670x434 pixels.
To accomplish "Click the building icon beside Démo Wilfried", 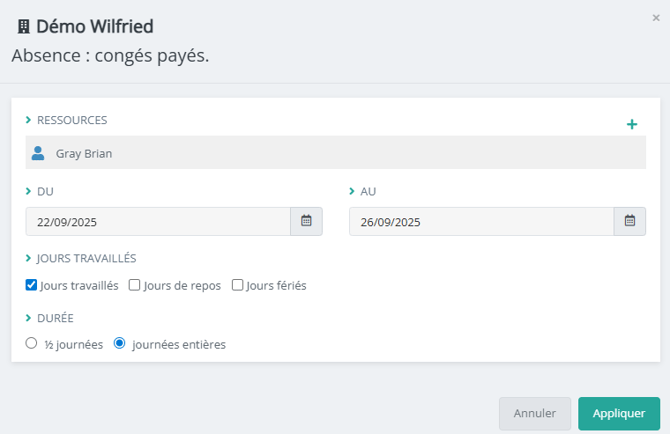I will tap(24, 27).
